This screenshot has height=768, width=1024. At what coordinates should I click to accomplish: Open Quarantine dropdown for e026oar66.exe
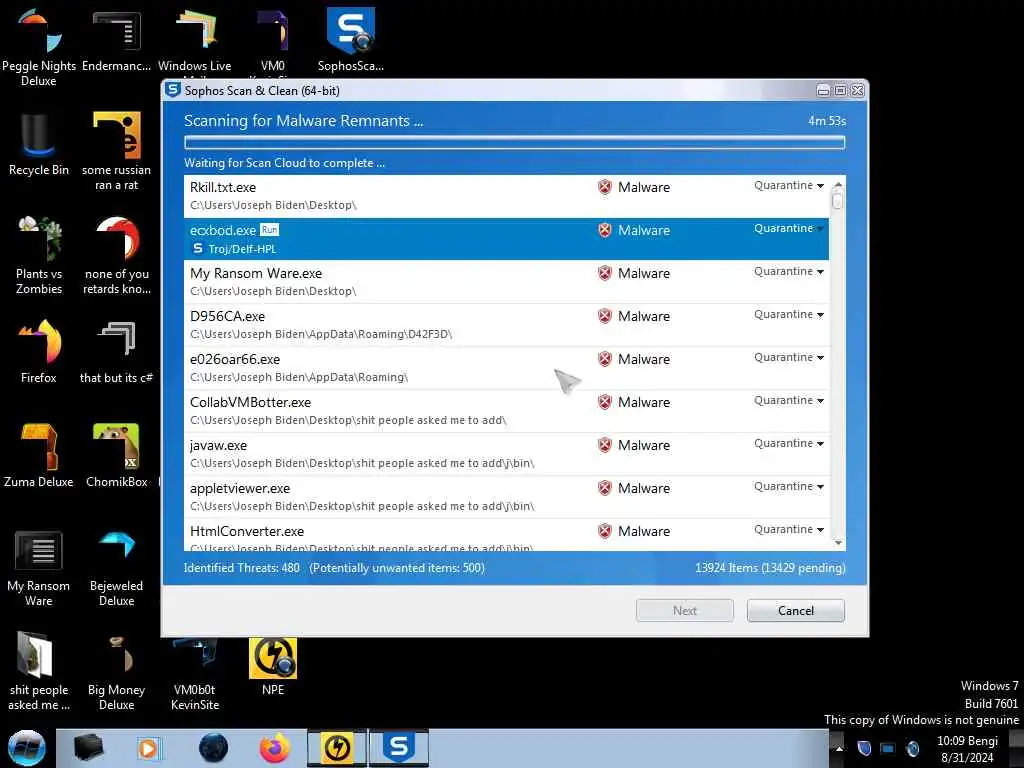(x=789, y=358)
